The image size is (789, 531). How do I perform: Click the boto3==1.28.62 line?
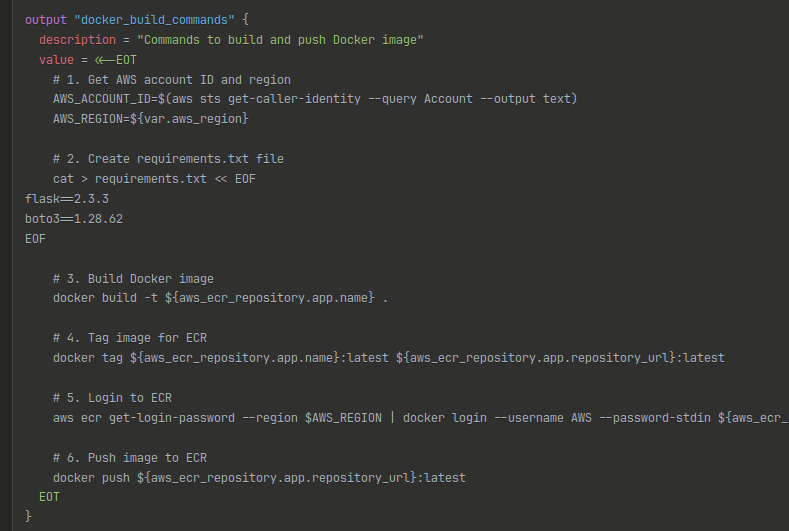point(74,219)
